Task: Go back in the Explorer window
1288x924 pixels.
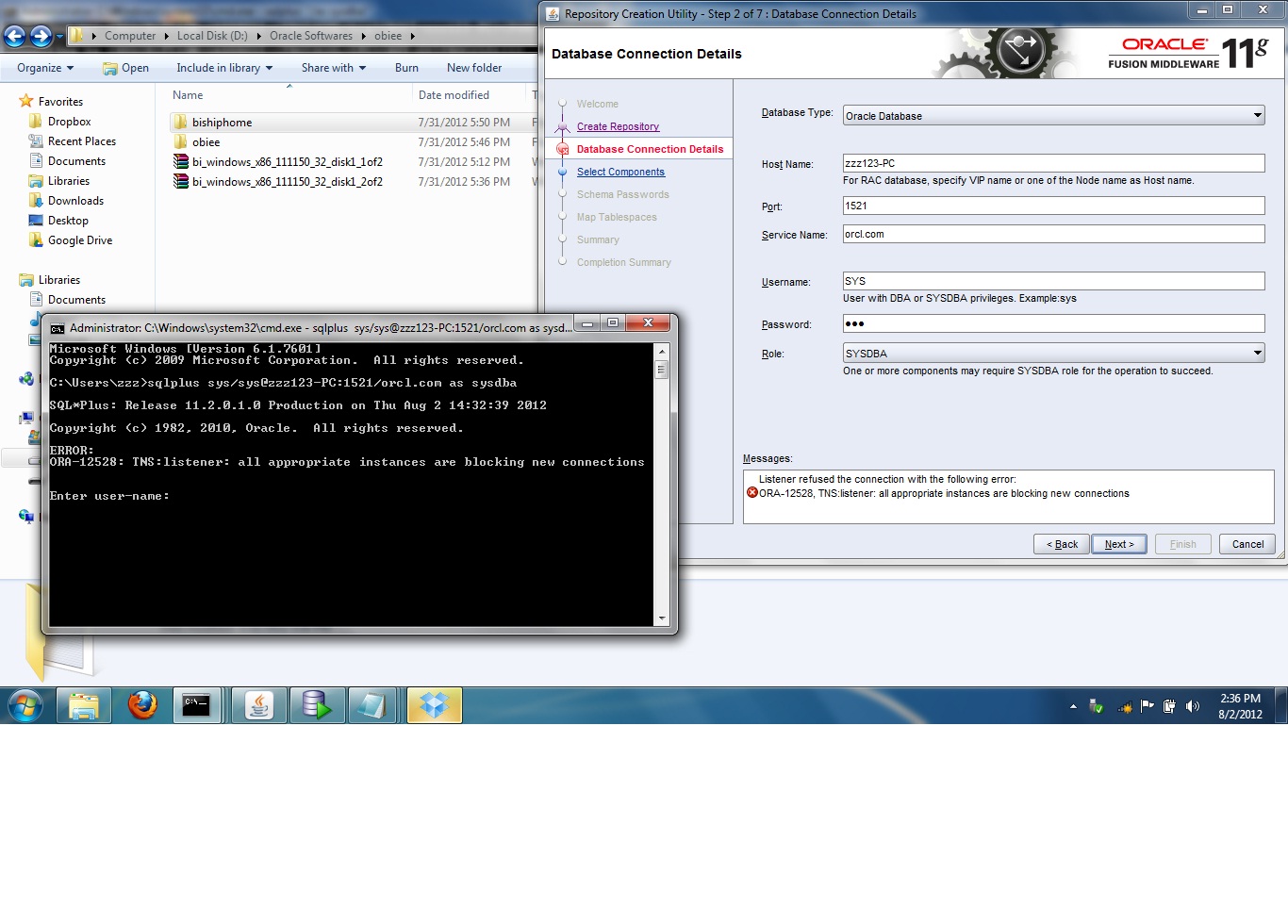Action: [x=14, y=36]
